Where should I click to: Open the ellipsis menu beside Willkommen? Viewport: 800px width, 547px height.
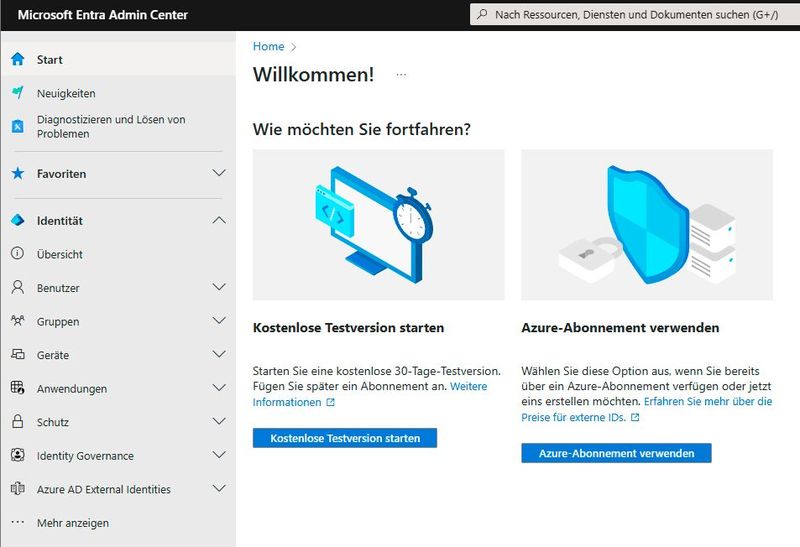(401, 75)
